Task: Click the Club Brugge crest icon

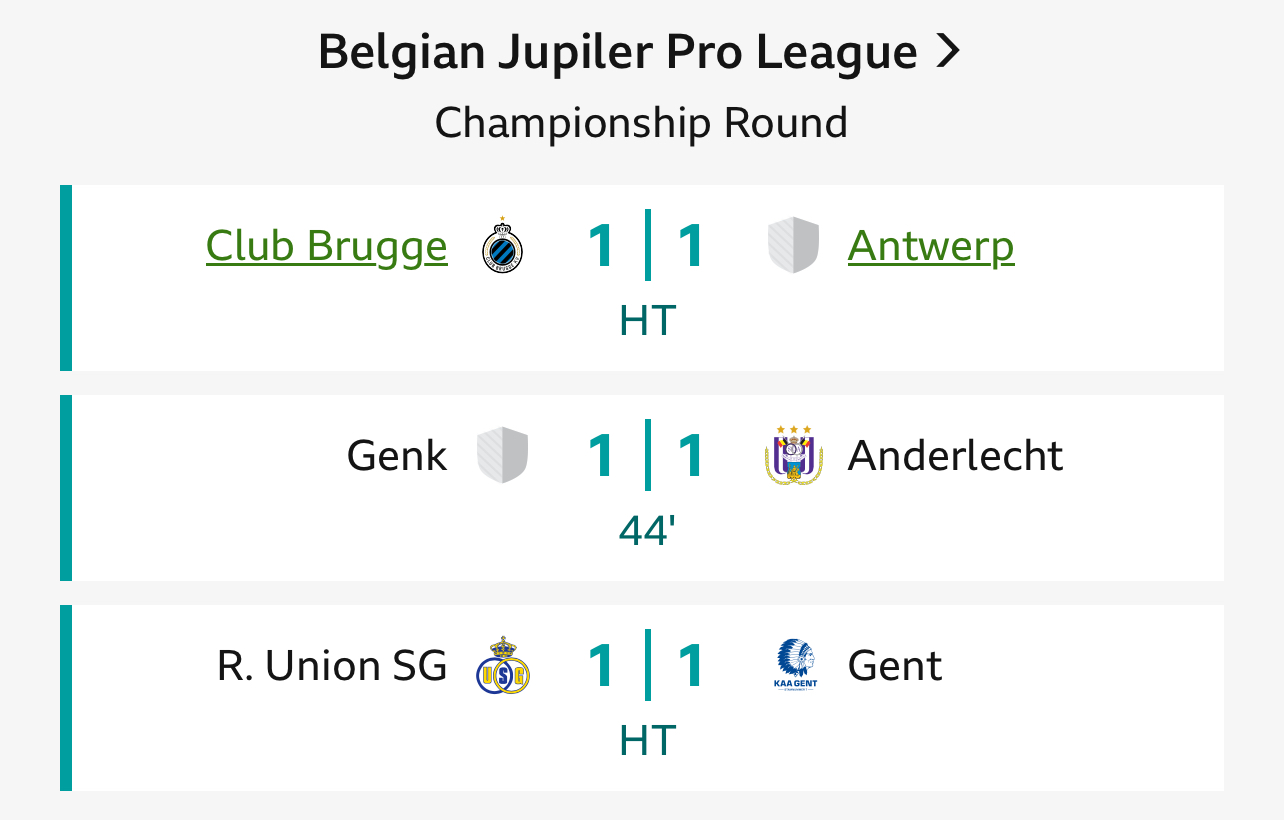Action: 502,245
